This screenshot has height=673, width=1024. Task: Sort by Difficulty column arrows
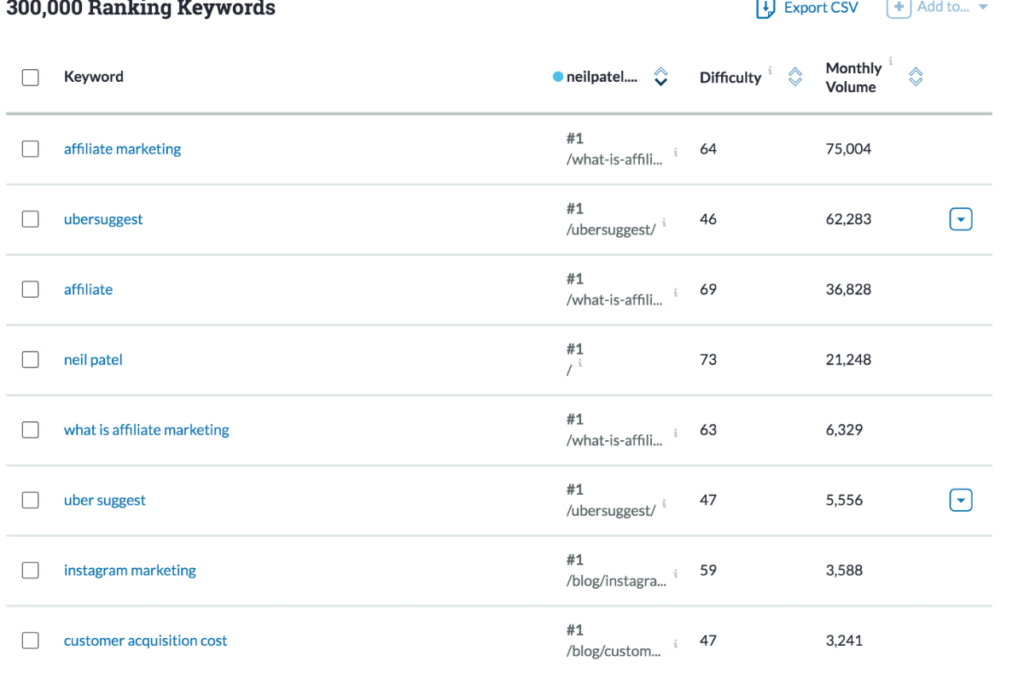[795, 77]
